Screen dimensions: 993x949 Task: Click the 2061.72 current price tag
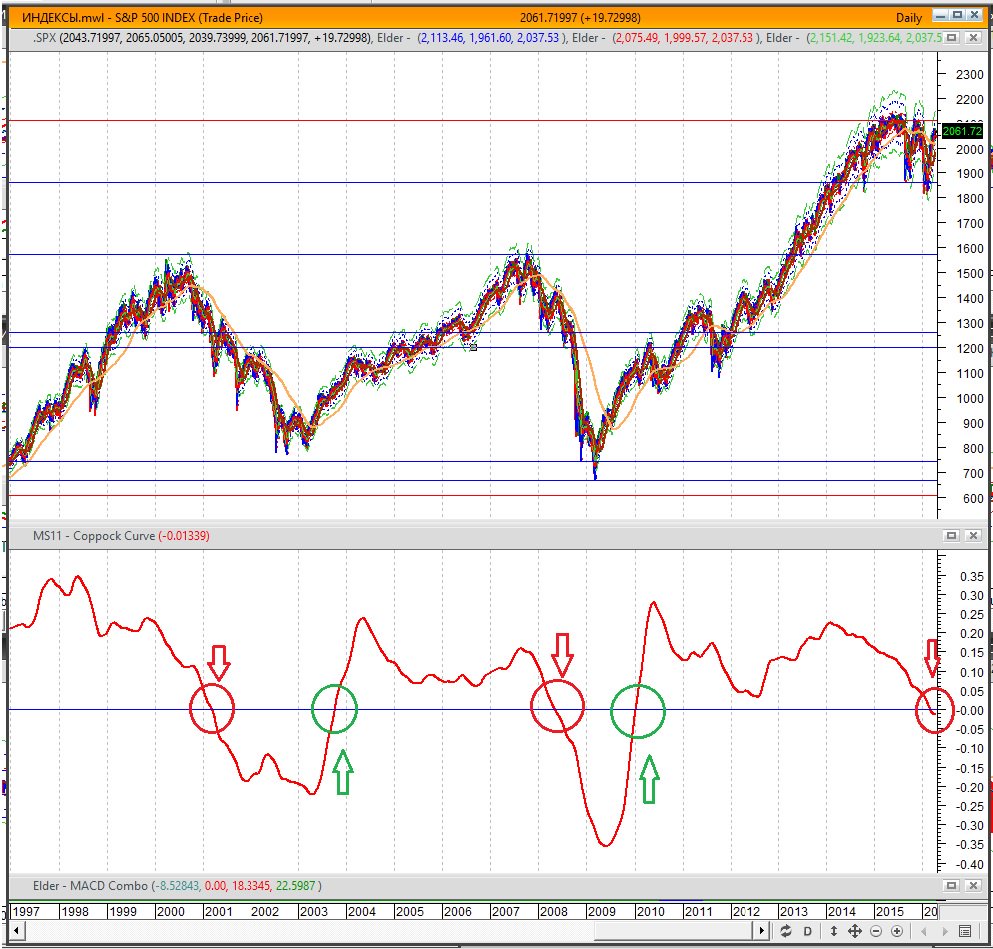(x=962, y=131)
